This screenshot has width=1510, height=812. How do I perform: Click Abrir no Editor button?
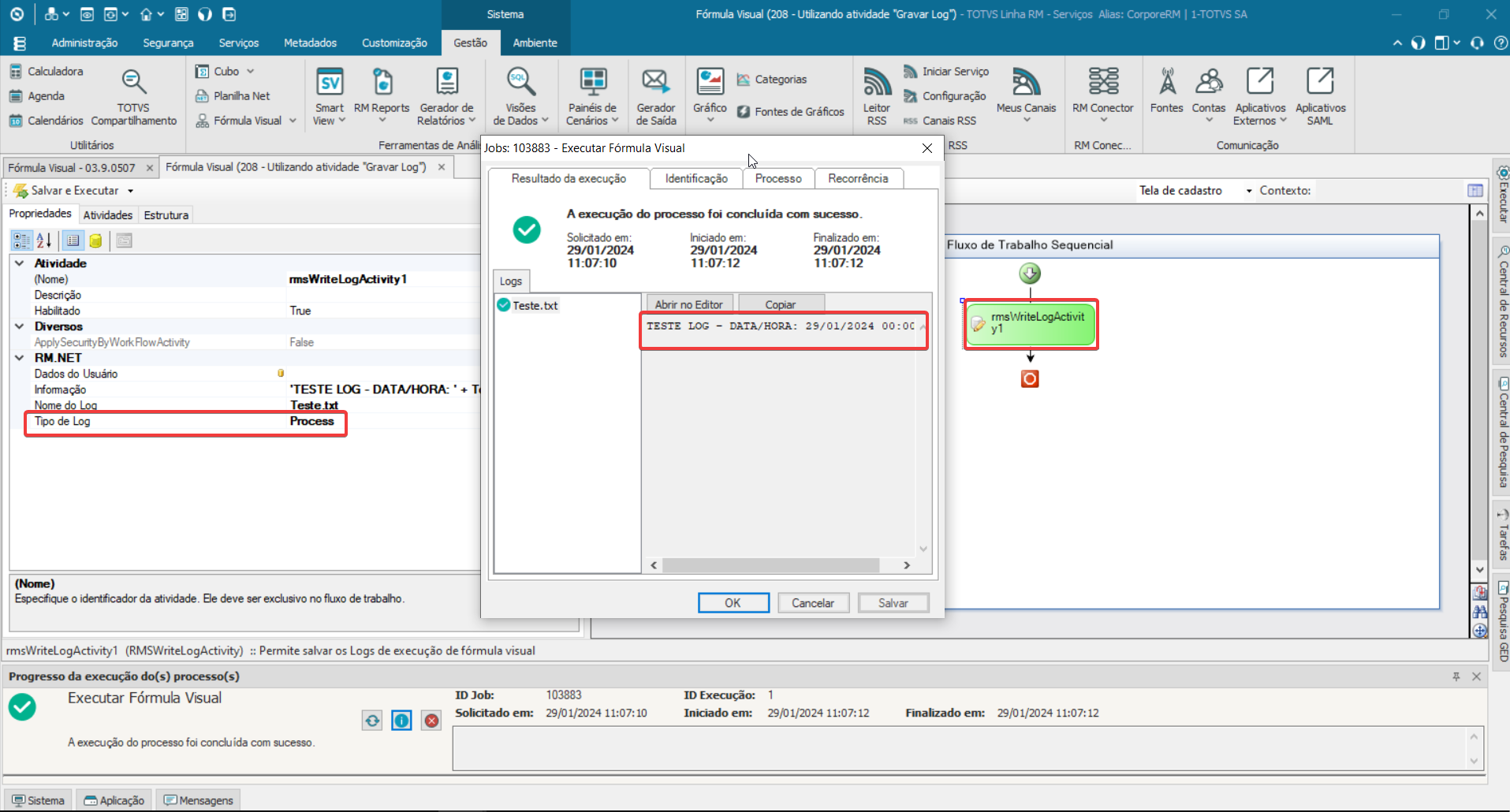point(689,304)
